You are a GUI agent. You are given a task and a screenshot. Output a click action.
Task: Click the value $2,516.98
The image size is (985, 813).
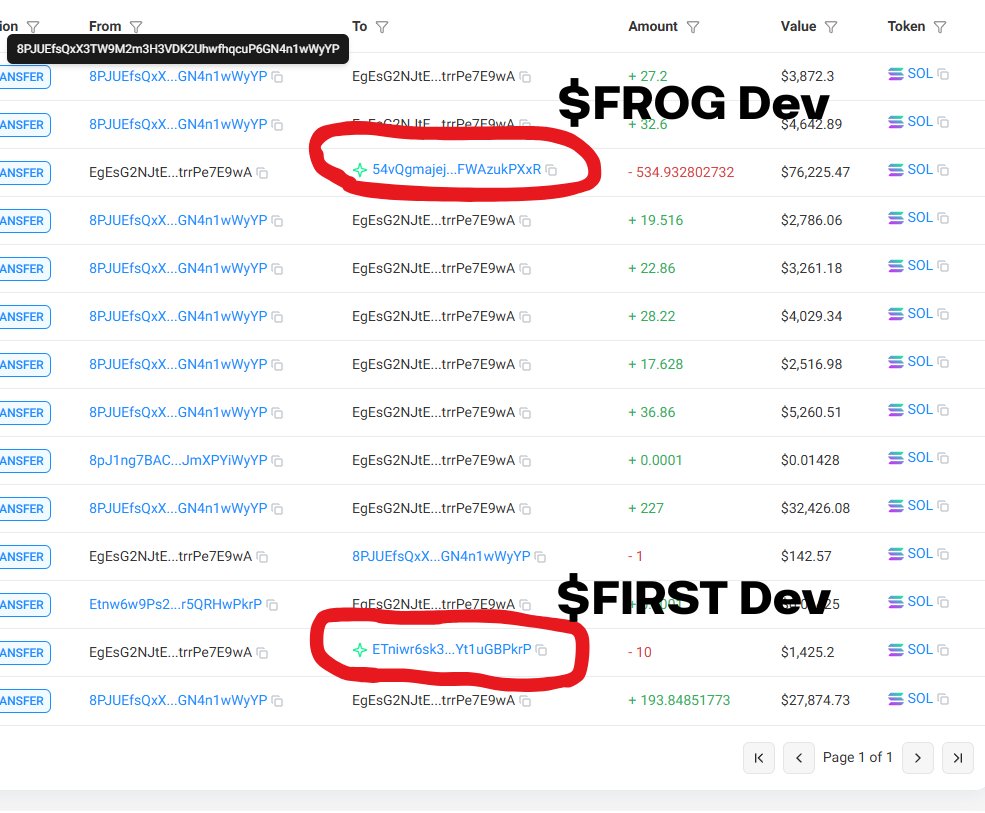(x=812, y=364)
